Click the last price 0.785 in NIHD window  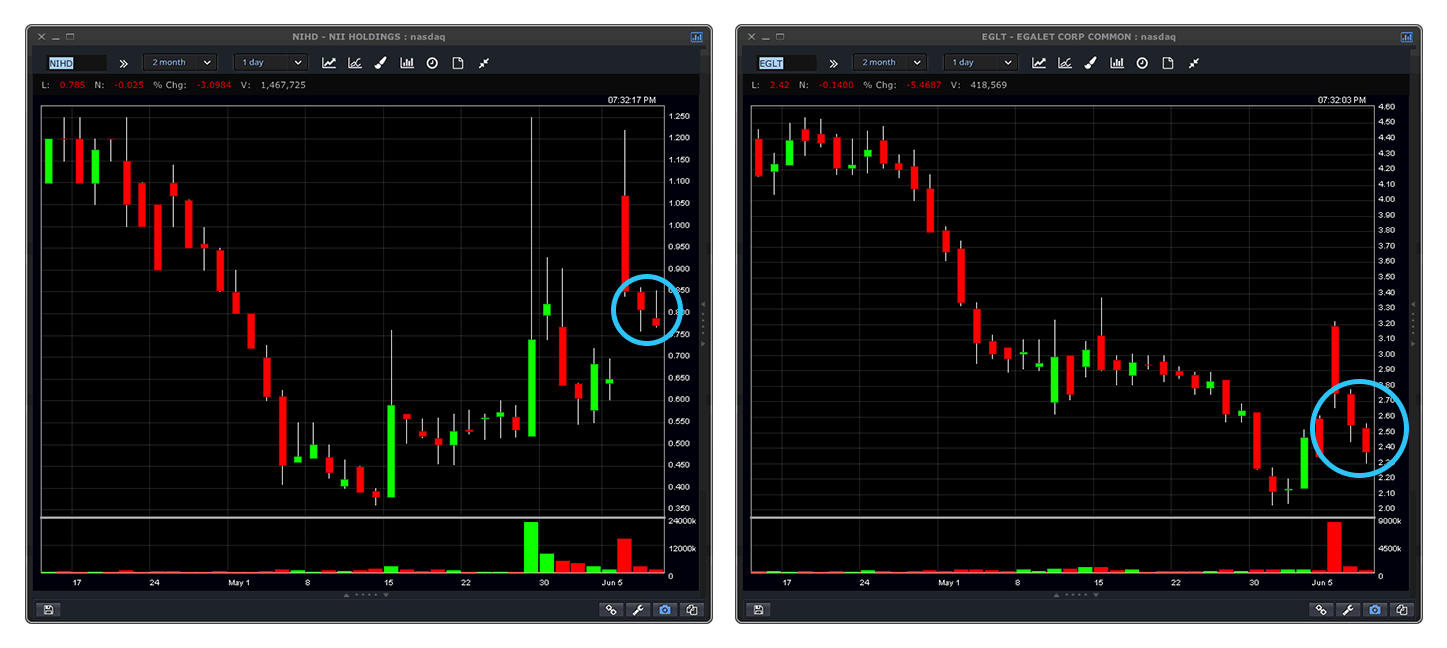(72, 85)
